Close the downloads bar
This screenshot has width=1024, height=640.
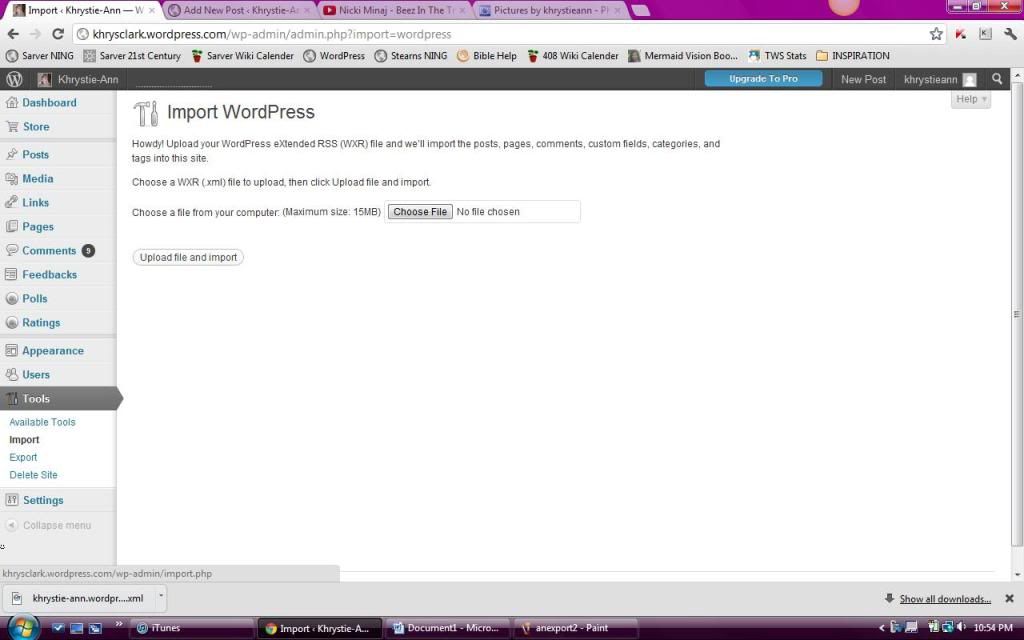1009,598
